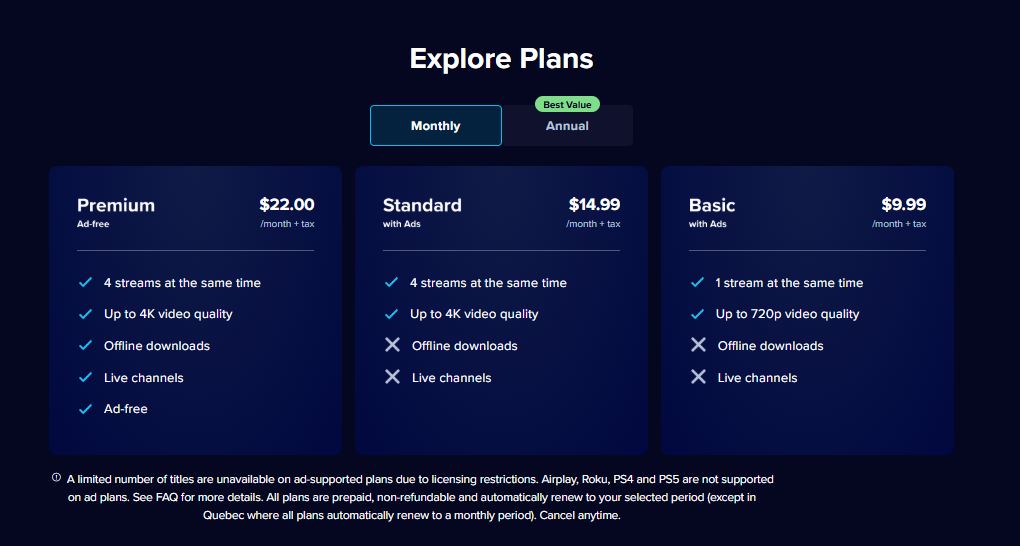
Task: Click the X icon for Basic Live channels
Action: tap(698, 377)
